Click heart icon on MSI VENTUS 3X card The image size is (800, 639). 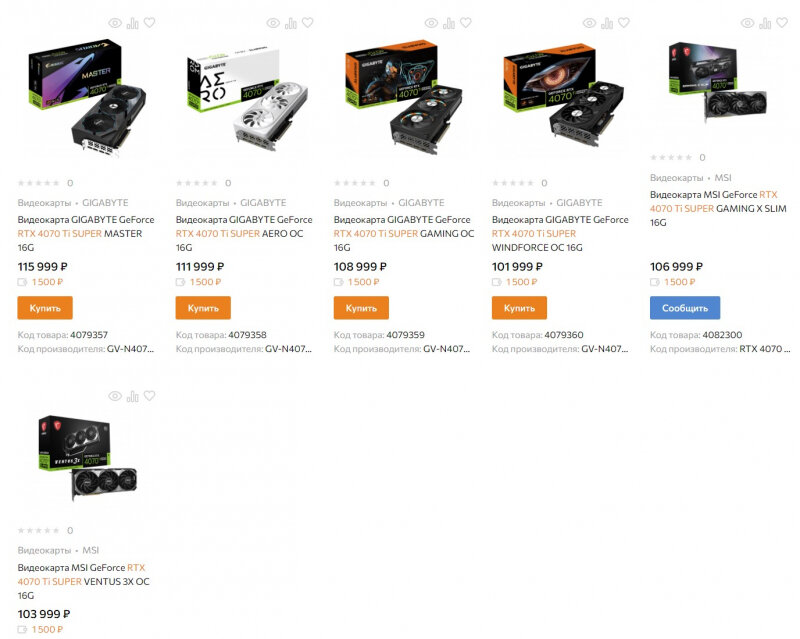pos(149,396)
